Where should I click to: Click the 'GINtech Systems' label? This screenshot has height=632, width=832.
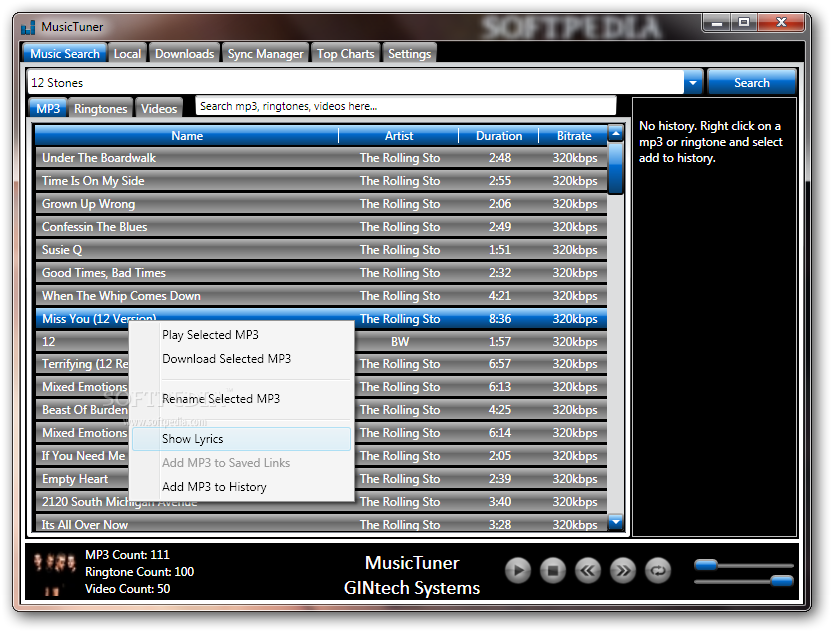[412, 588]
